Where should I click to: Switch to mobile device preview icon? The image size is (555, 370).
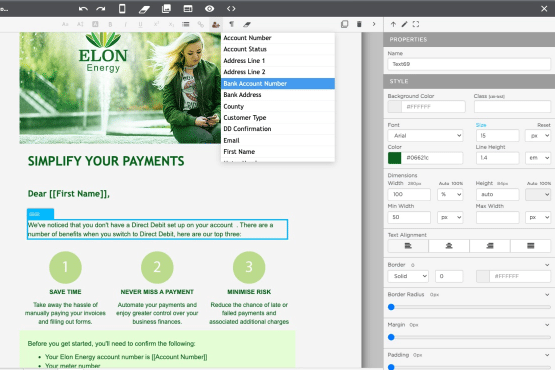[x=122, y=8]
